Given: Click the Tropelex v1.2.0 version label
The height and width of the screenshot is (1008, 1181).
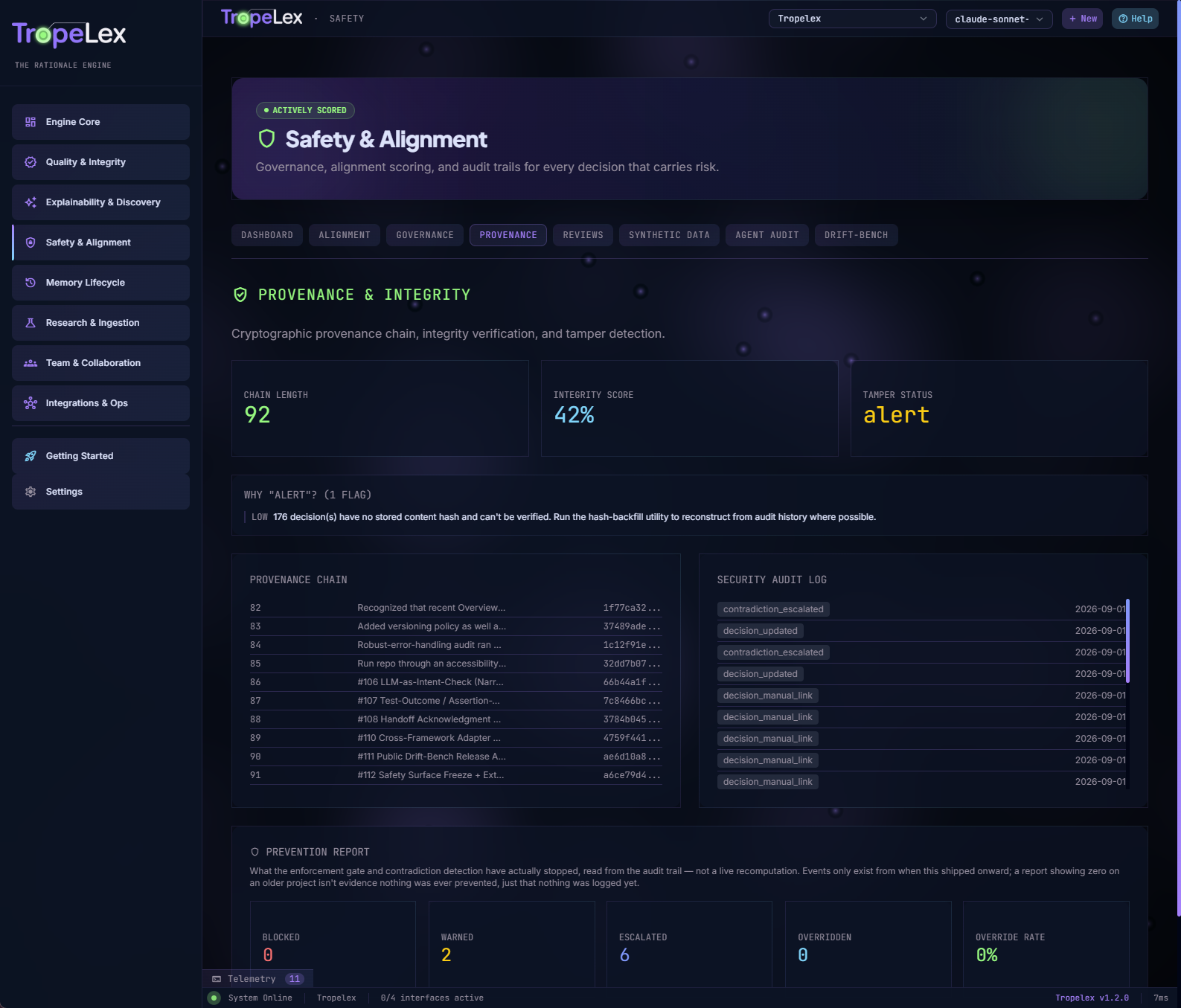Looking at the screenshot, I should [1092, 998].
